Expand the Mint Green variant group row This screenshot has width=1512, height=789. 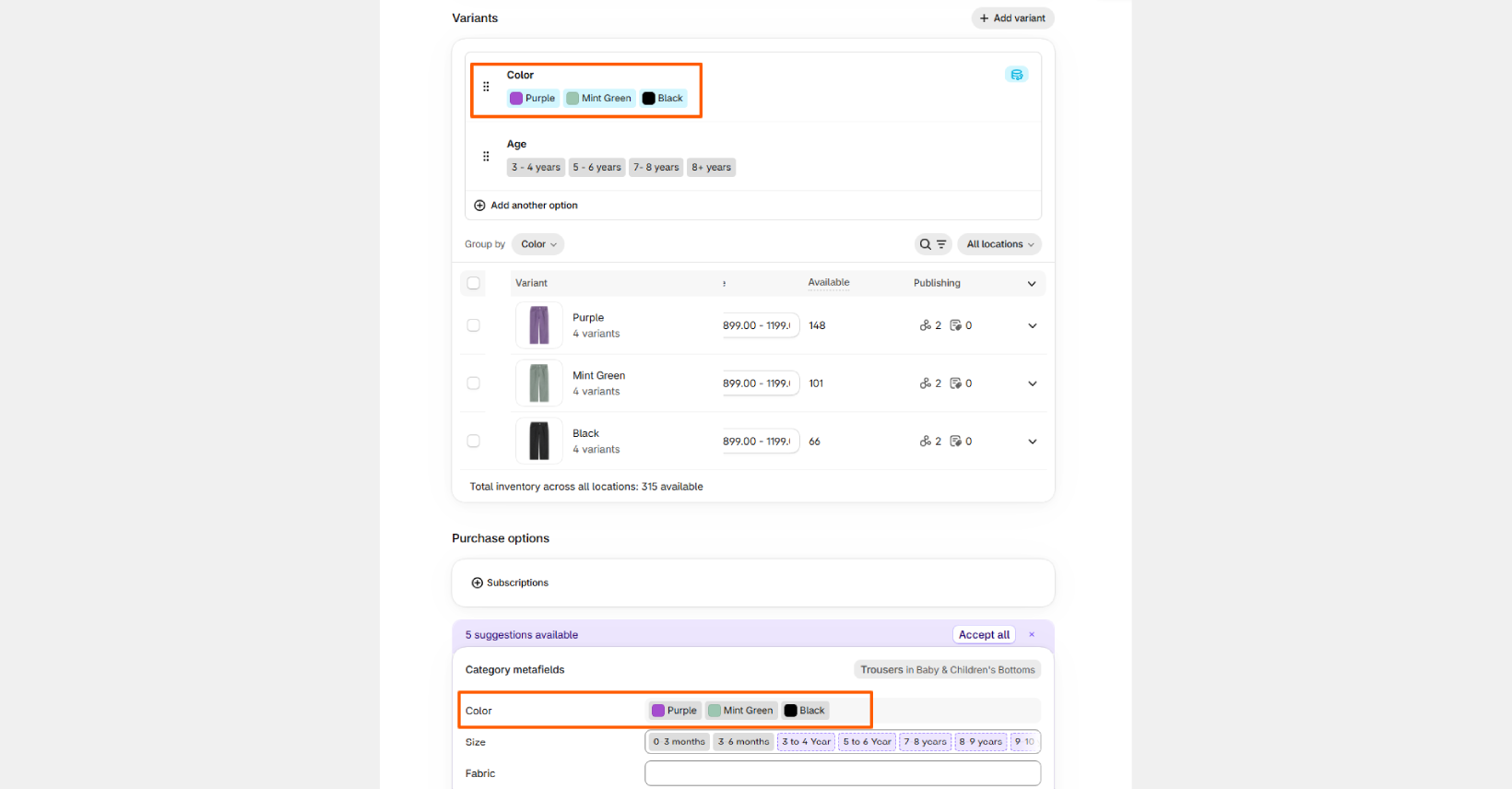[x=1033, y=383]
